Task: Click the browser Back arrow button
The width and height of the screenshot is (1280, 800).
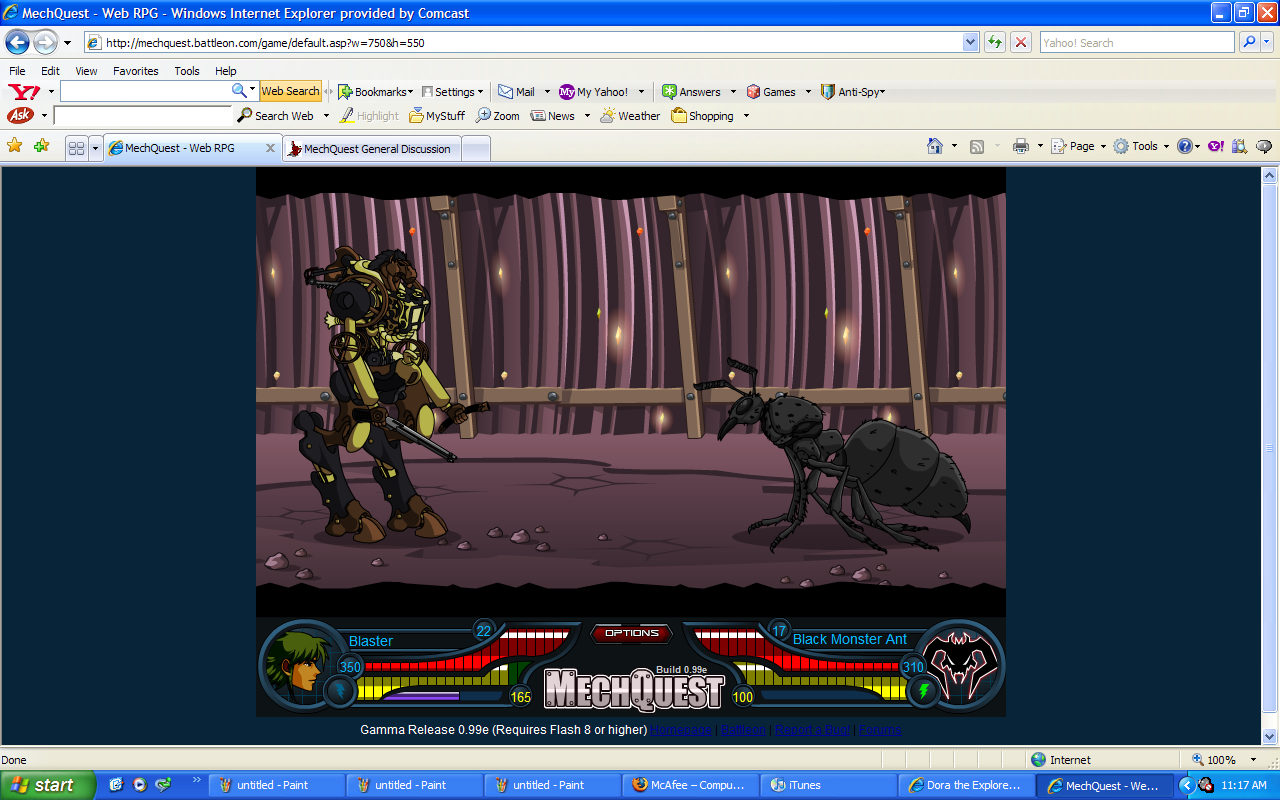Action: pos(17,43)
